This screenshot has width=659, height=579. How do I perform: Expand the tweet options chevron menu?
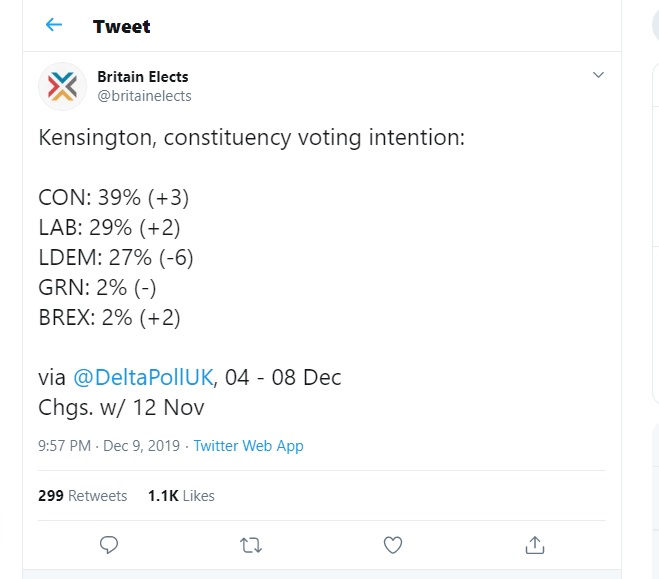598,76
